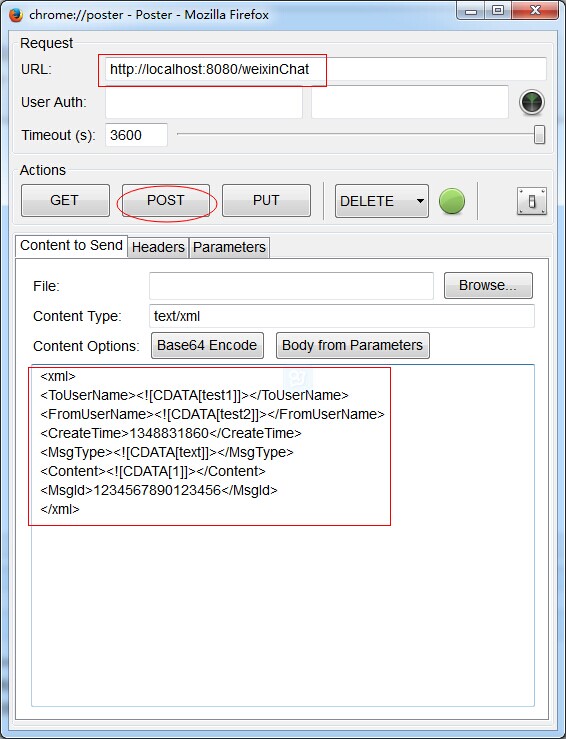Click the green send action button
Screen dimensions: 566x739
[x=452, y=201]
